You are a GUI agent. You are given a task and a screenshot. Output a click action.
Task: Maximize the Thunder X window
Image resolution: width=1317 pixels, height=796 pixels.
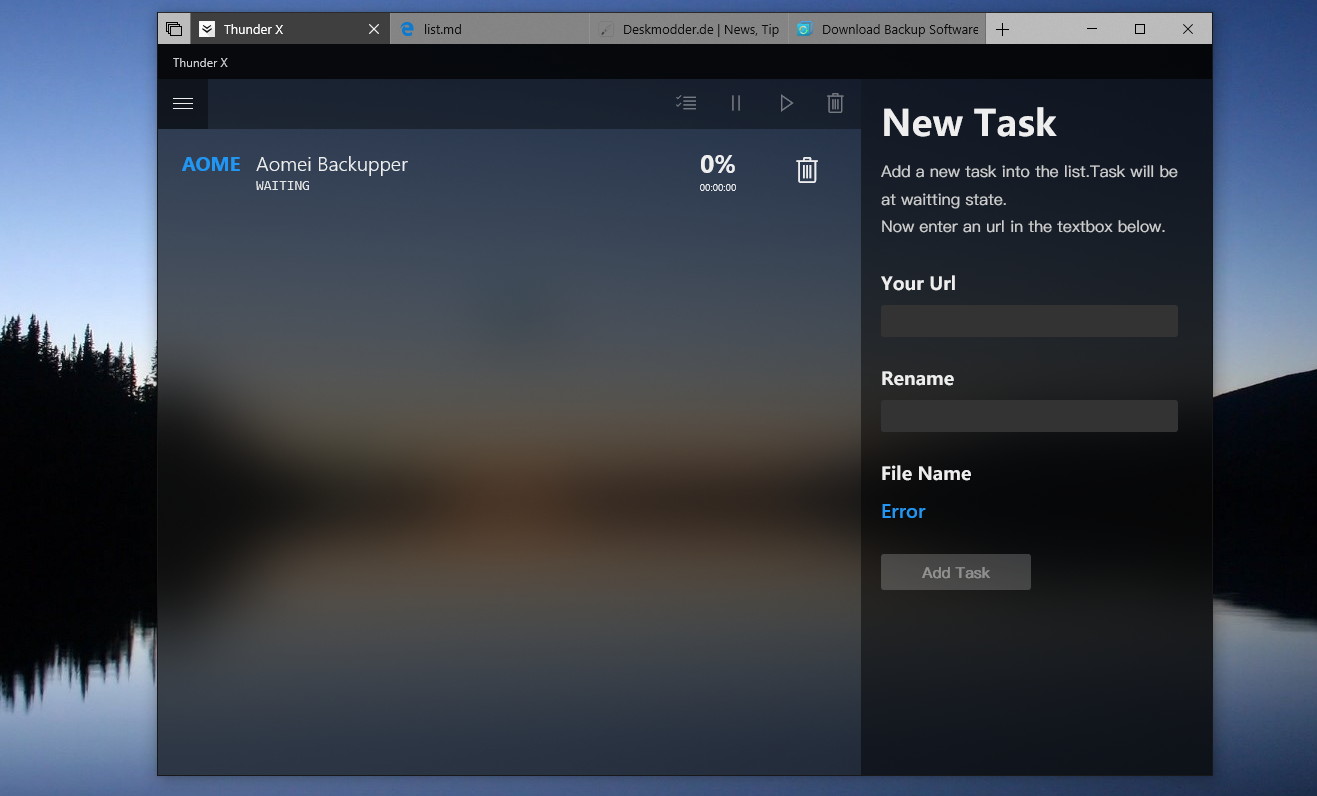(1140, 29)
